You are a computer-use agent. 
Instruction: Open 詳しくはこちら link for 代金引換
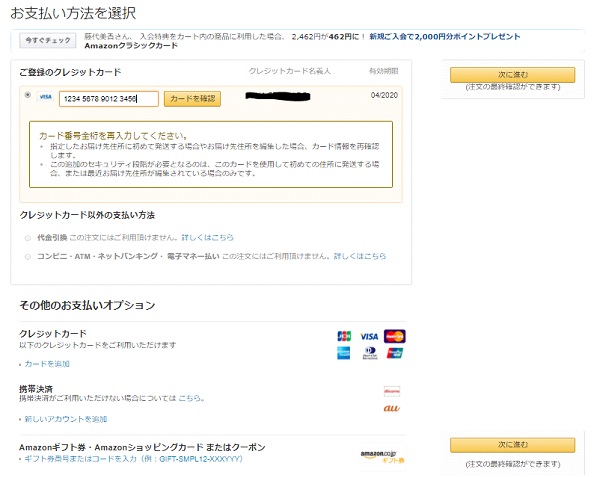click(208, 238)
